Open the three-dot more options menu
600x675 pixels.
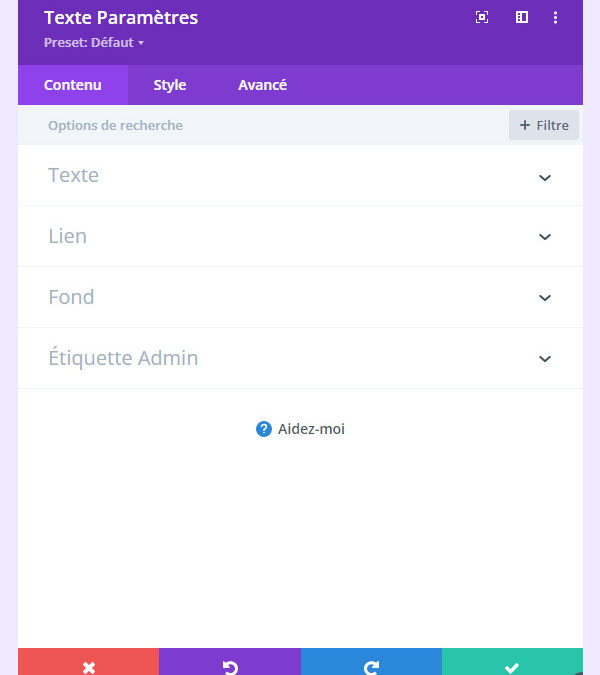click(556, 17)
